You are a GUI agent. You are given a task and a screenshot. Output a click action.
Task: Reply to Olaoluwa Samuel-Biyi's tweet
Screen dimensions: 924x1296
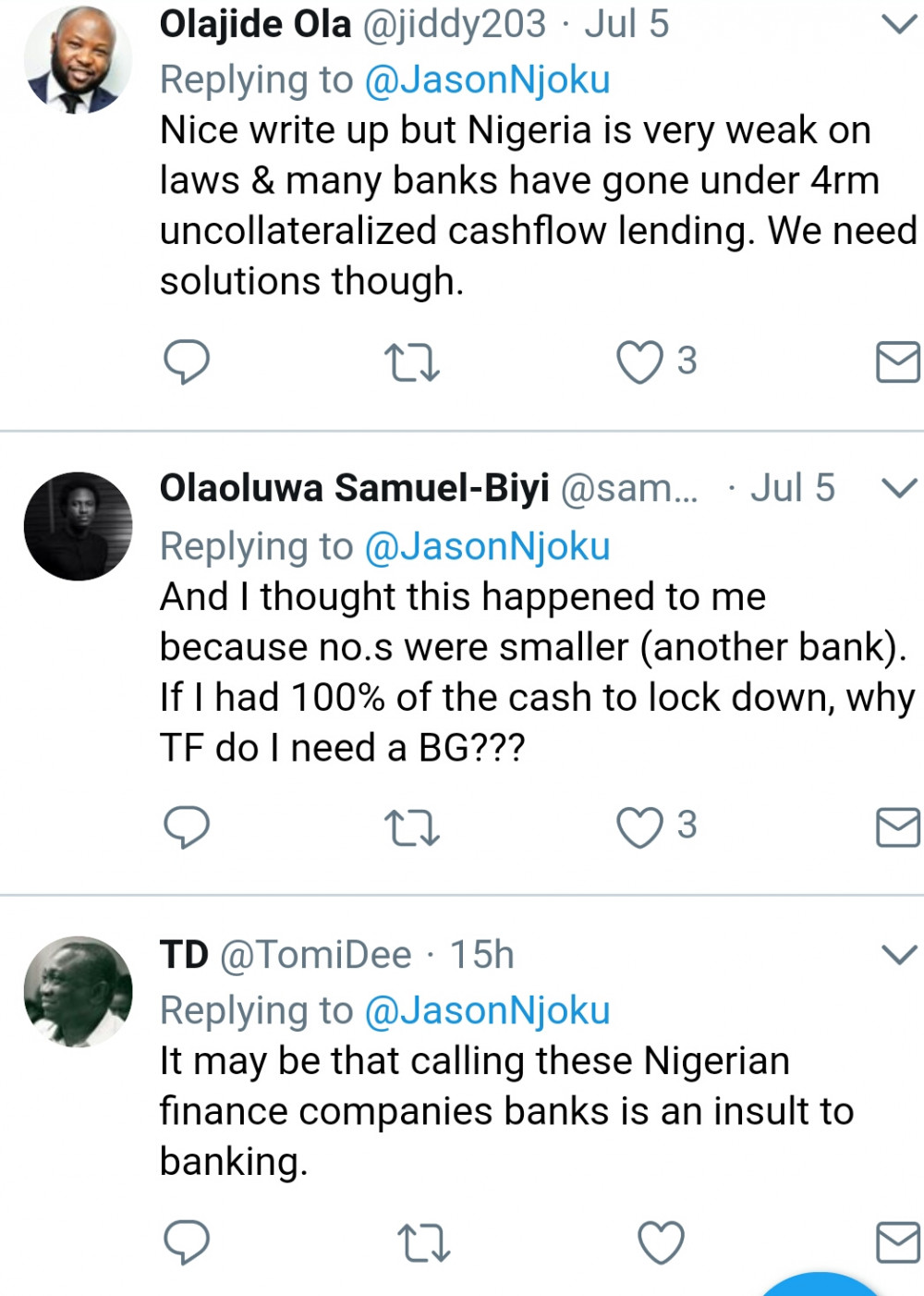point(187,826)
